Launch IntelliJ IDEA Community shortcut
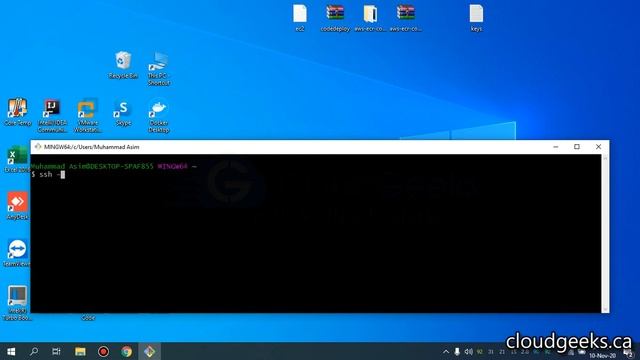Viewport: 640px width, 360px height. pyautogui.click(x=52, y=116)
